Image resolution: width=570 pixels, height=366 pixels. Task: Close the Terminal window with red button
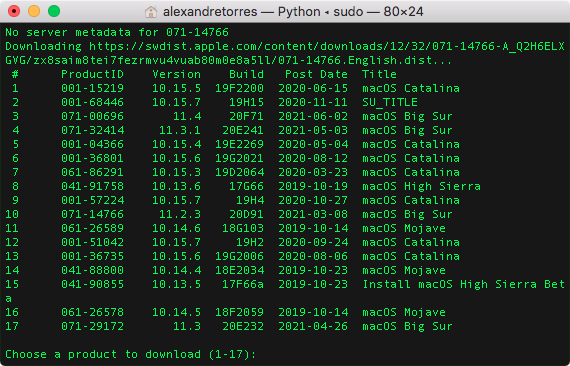(x=14, y=11)
